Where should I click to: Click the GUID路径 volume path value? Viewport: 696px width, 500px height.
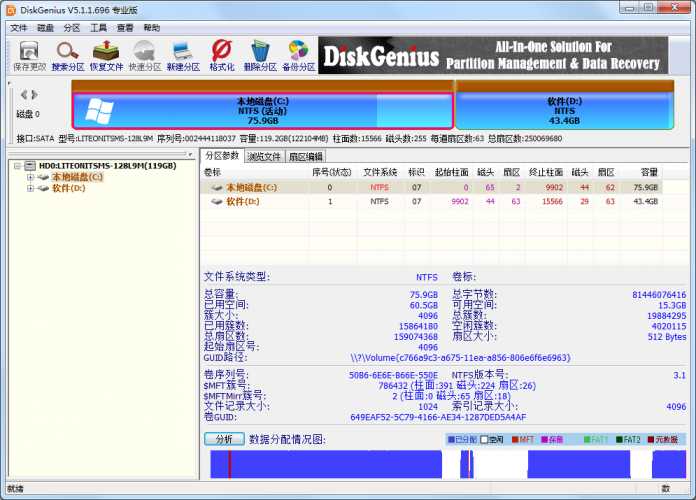click(460, 358)
